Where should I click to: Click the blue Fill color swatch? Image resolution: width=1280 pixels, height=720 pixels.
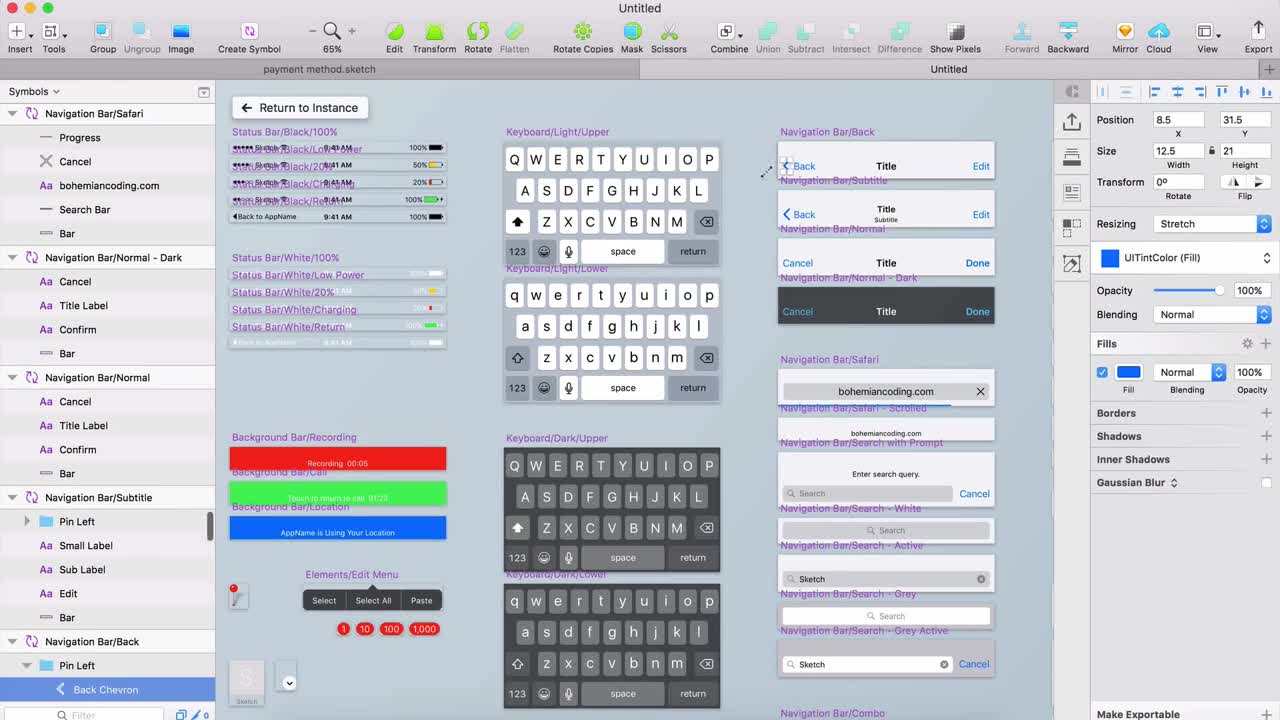coord(1128,372)
